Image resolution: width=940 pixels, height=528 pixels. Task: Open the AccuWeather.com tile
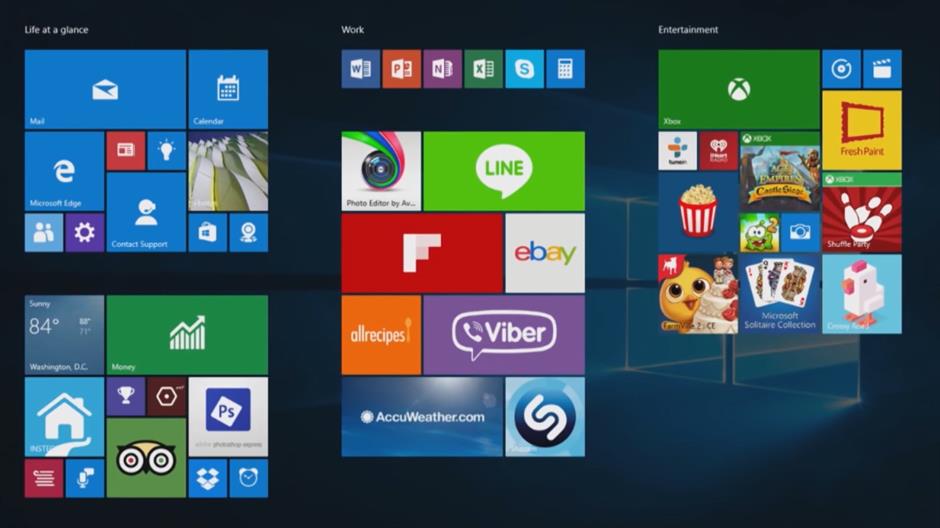(422, 417)
